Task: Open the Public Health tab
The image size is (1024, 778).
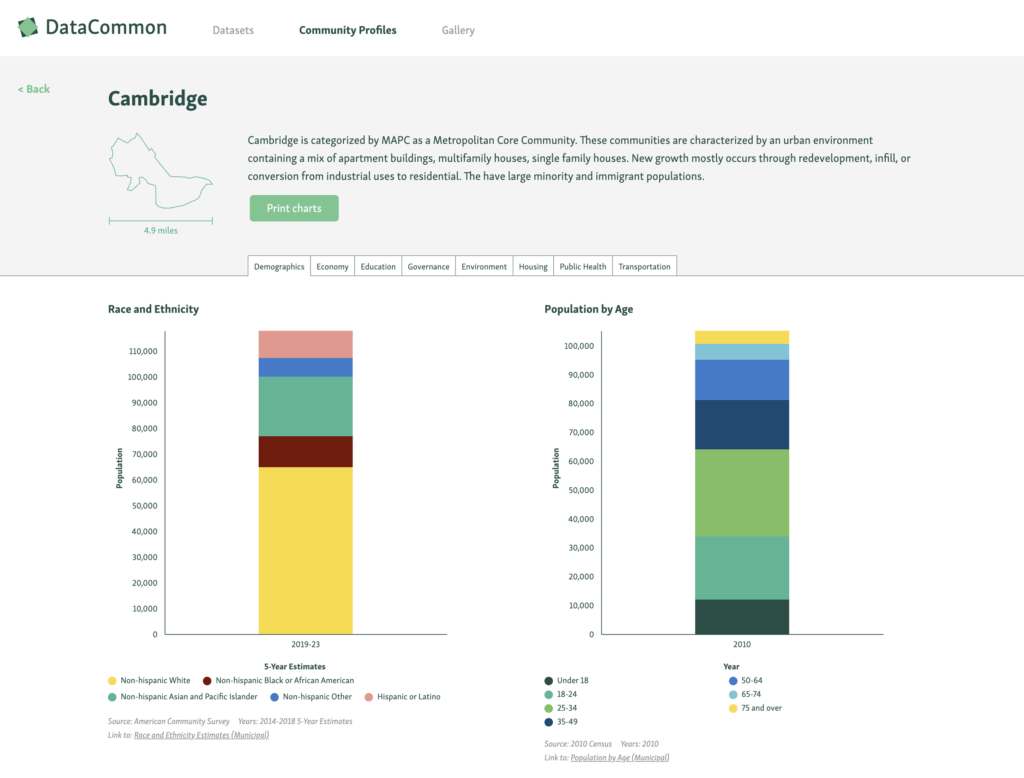Action: 583,266
